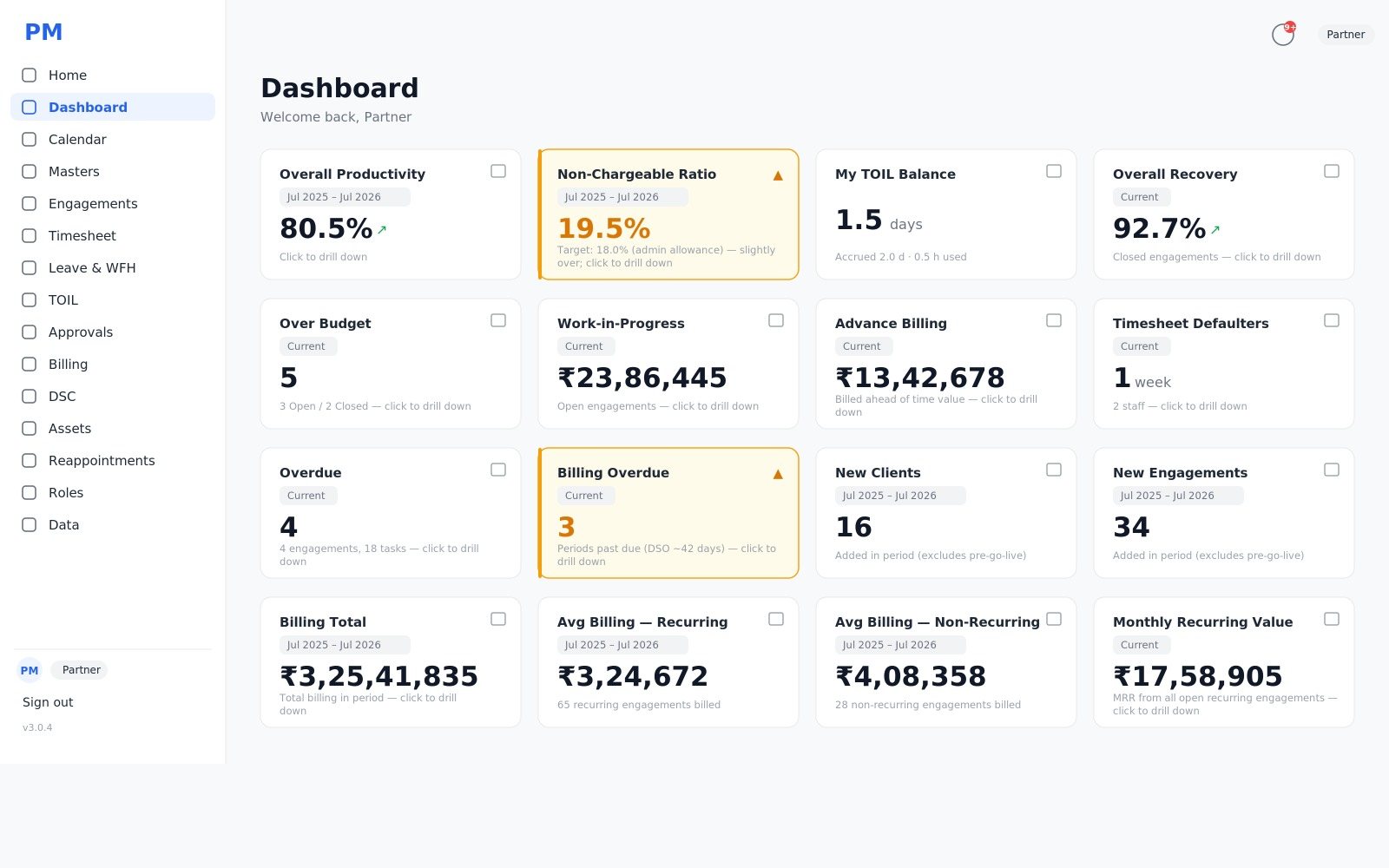The width and height of the screenshot is (1389, 868).
Task: Click the Home sidebar icon
Action: 30,76
